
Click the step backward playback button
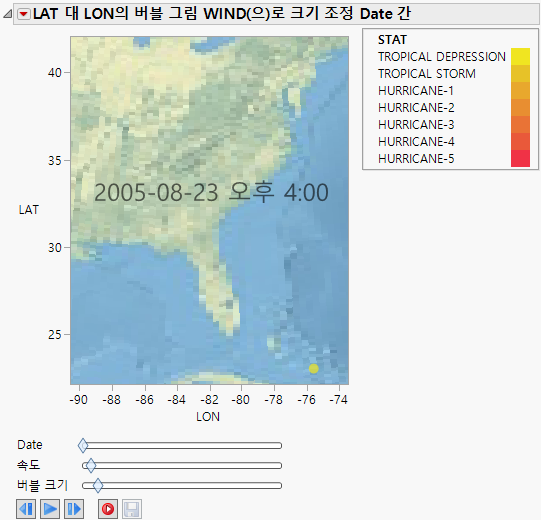26,509
